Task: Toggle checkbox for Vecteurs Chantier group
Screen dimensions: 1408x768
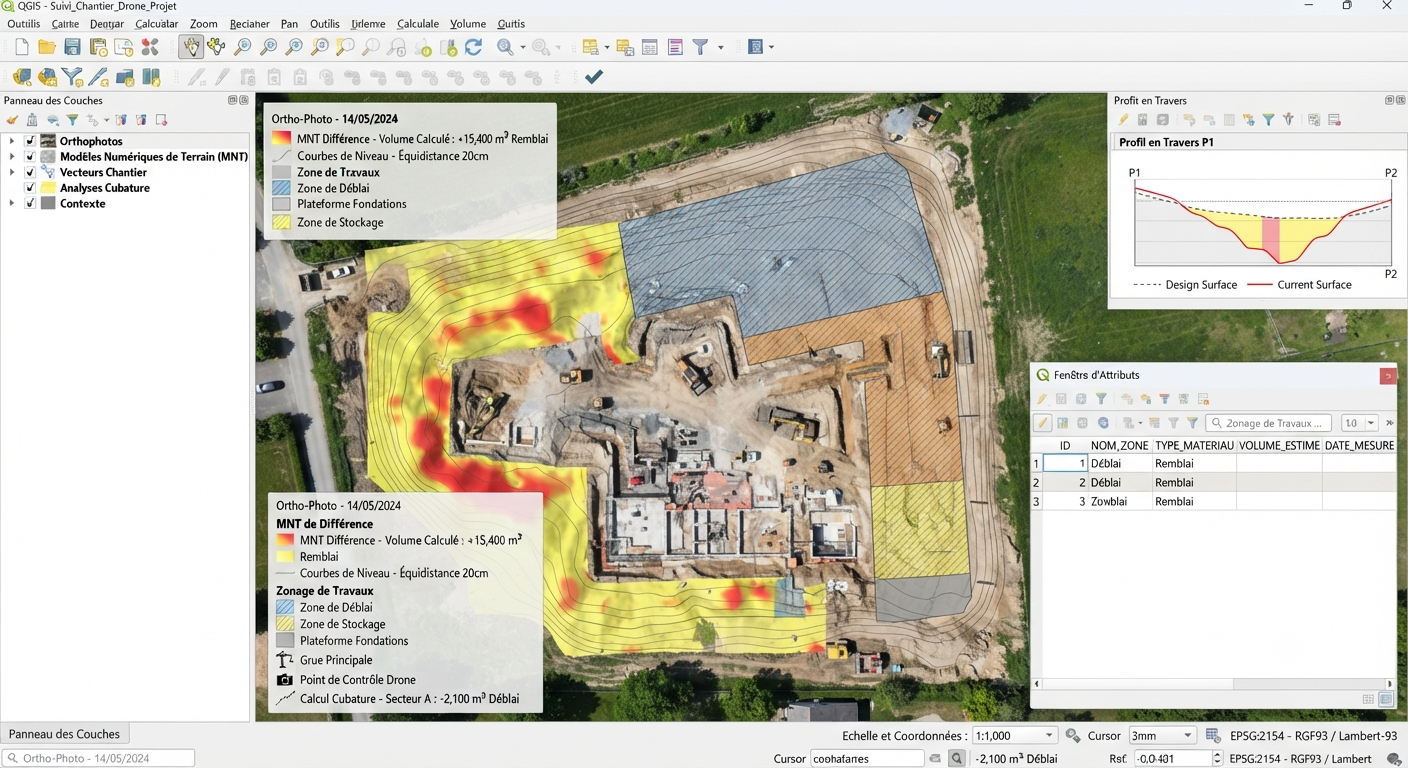Action: [x=30, y=172]
